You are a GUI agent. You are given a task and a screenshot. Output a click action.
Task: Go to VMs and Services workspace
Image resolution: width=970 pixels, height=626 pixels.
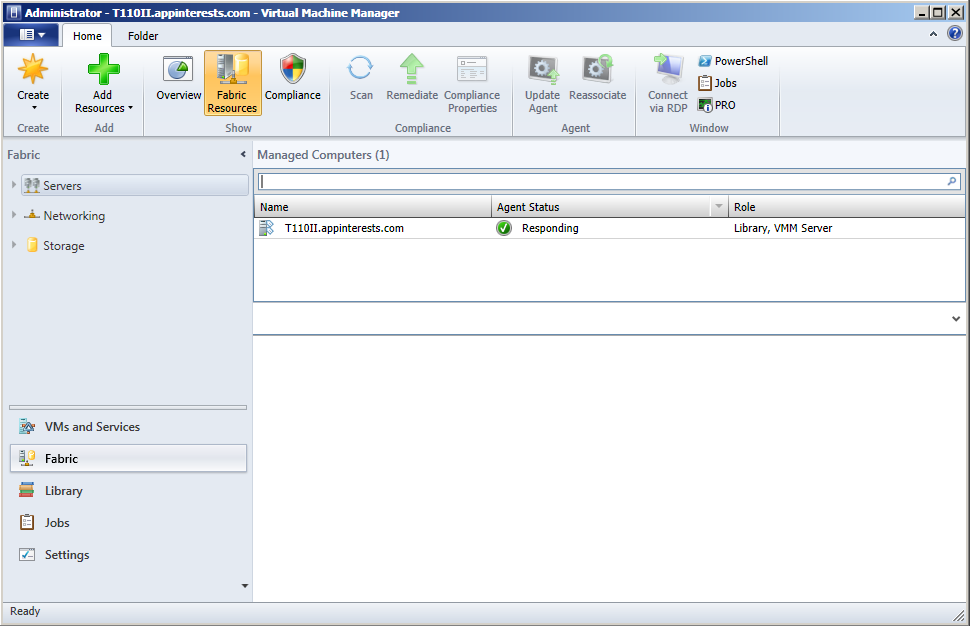pyautogui.click(x=92, y=427)
